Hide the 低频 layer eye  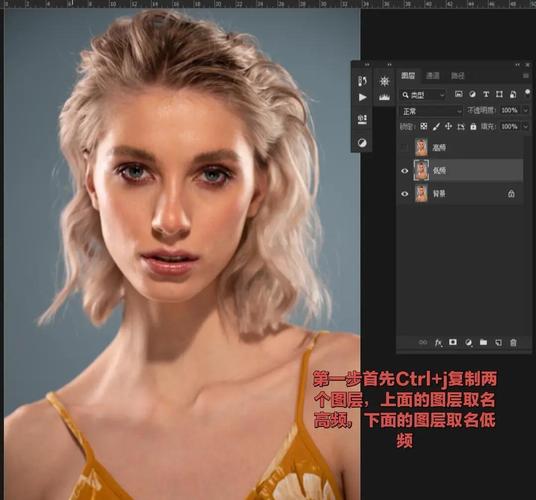(405, 171)
